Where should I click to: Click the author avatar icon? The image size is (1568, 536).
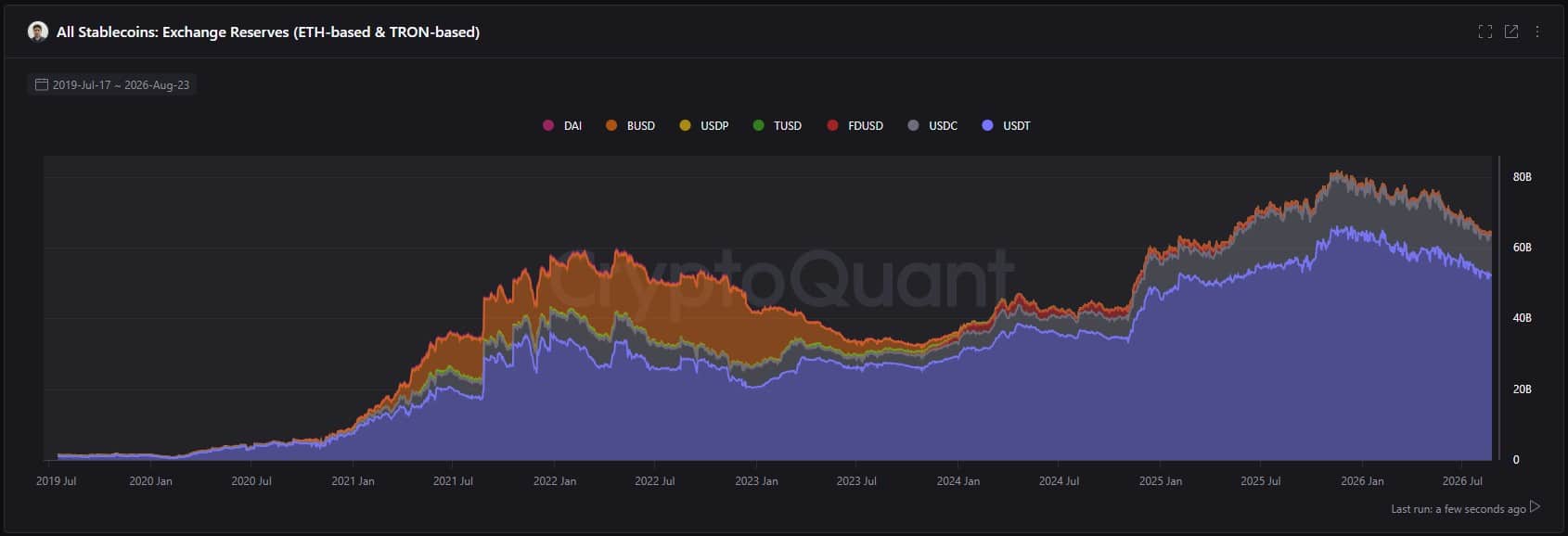38,32
